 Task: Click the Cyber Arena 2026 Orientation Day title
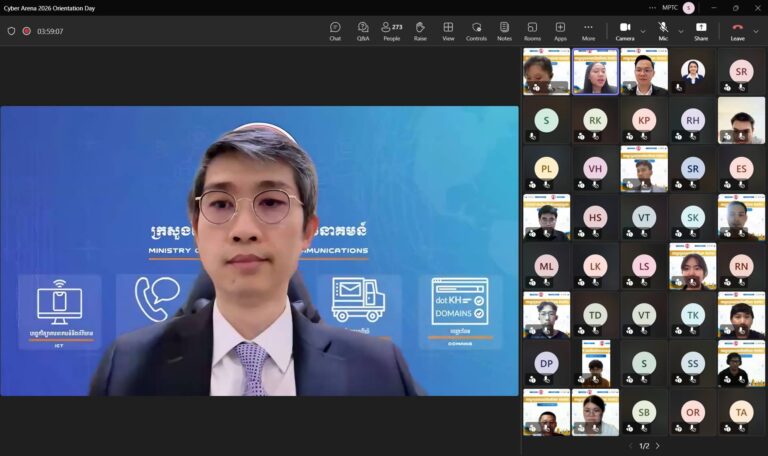point(49,8)
